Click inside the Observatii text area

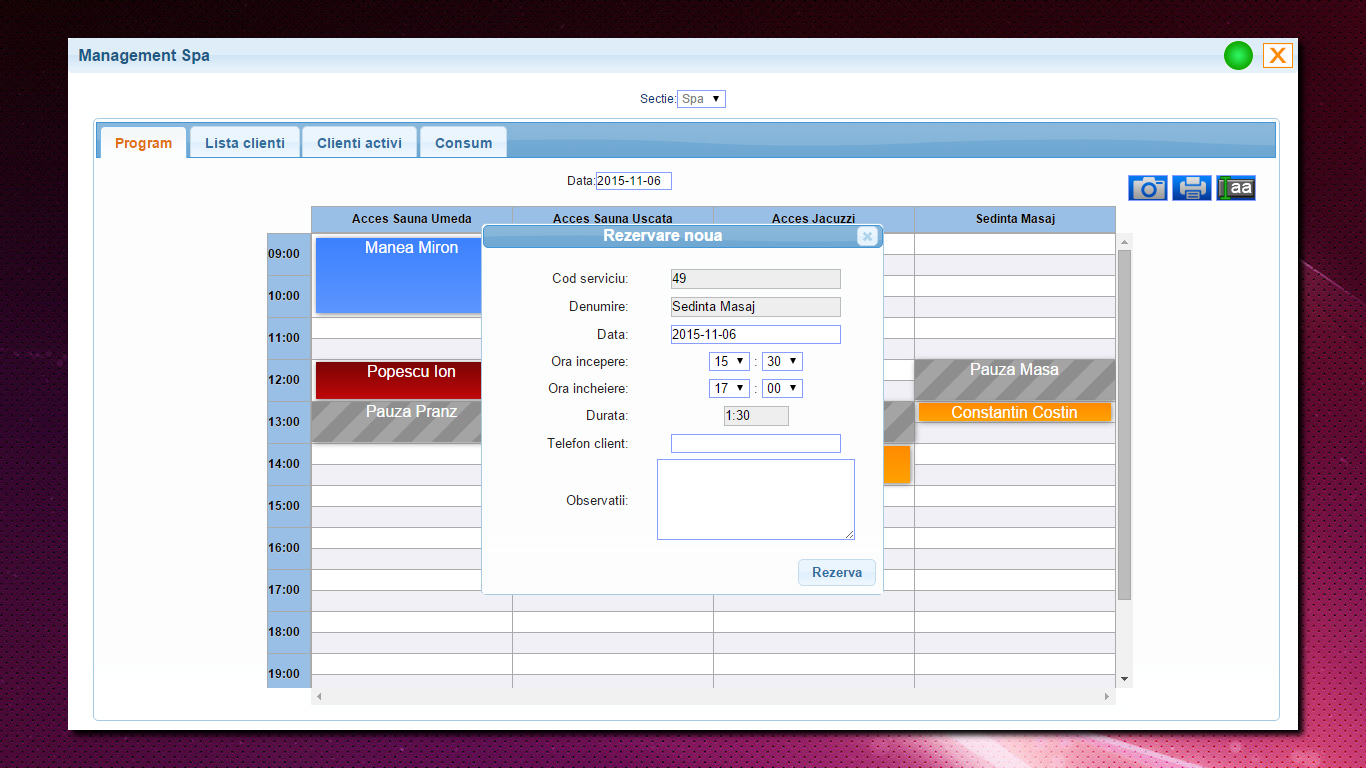pos(755,499)
